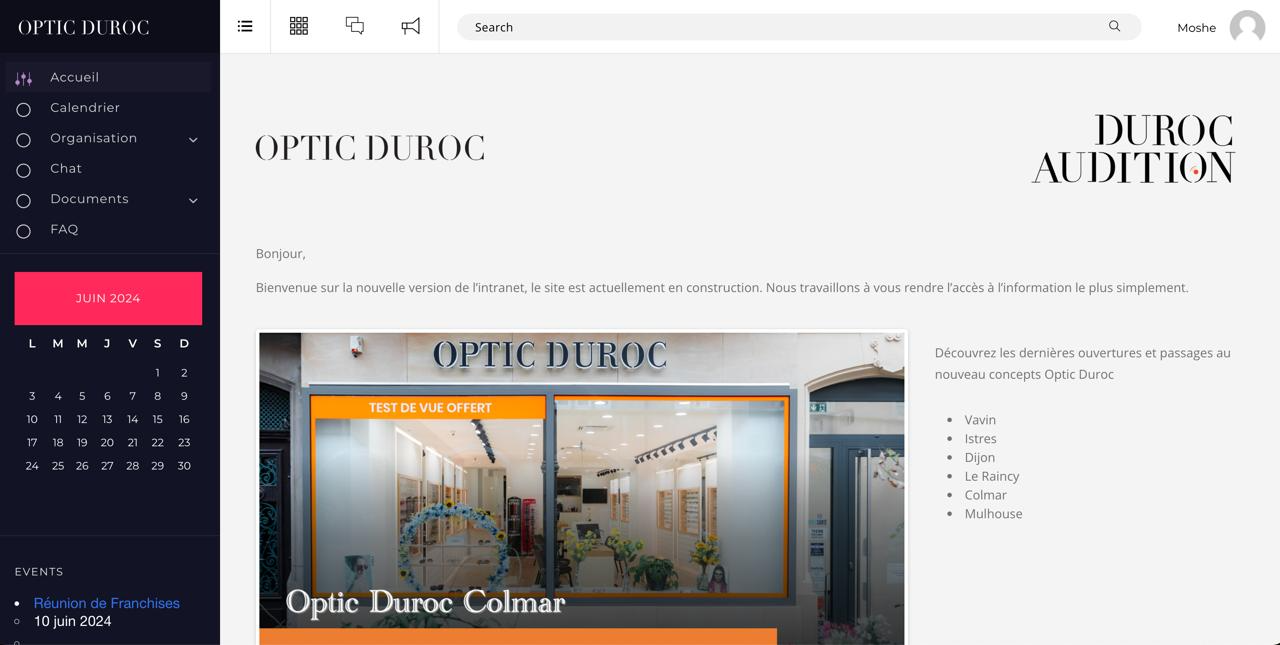
Task: Click the megaphone announcements icon
Action: click(x=411, y=27)
